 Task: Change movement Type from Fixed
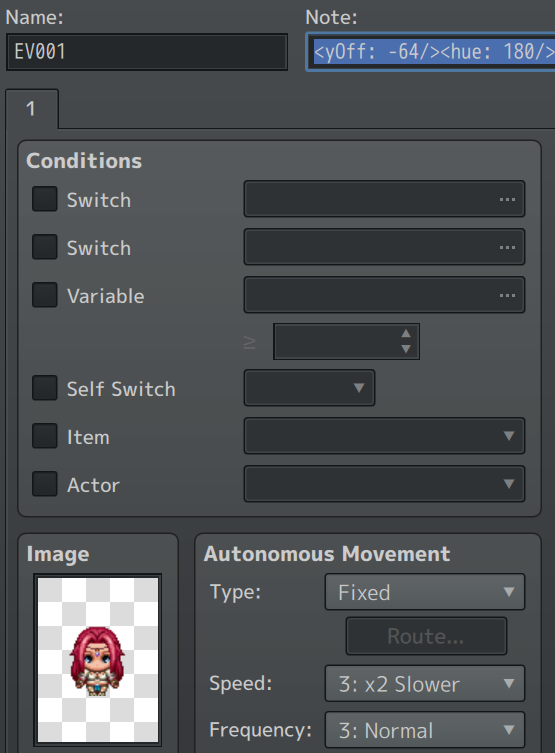tap(425, 592)
